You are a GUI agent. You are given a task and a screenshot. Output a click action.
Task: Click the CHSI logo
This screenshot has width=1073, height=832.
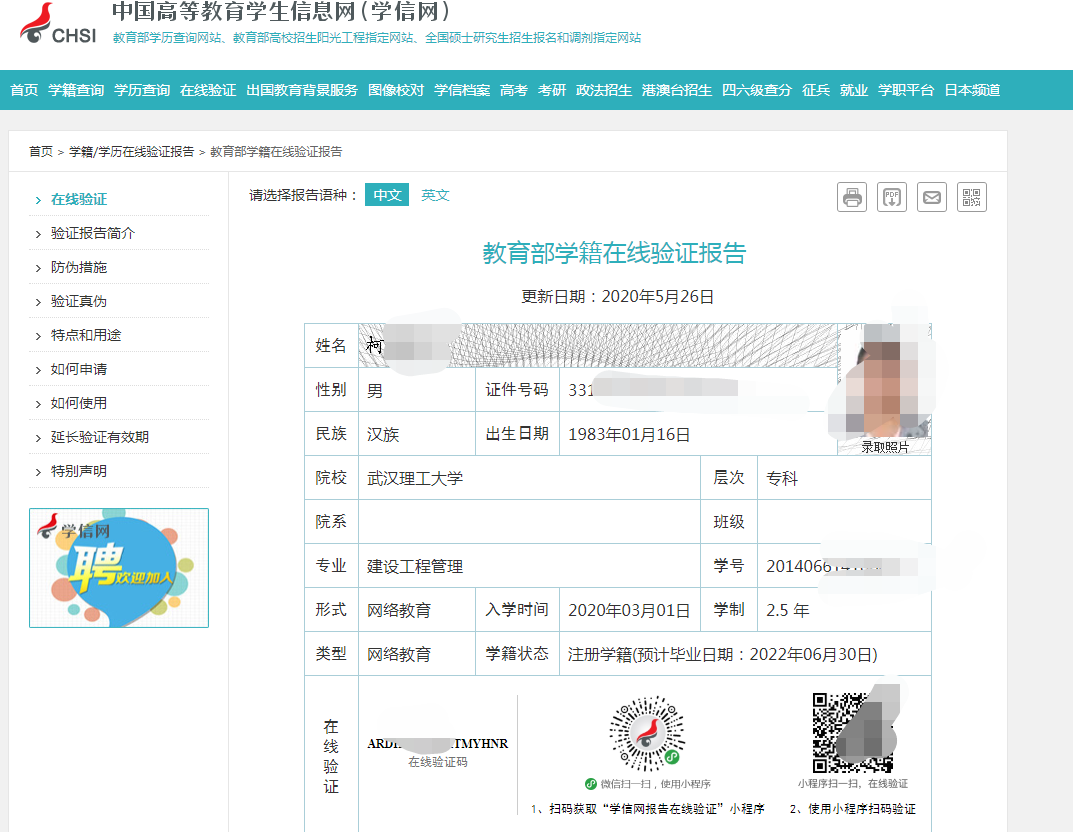point(60,27)
